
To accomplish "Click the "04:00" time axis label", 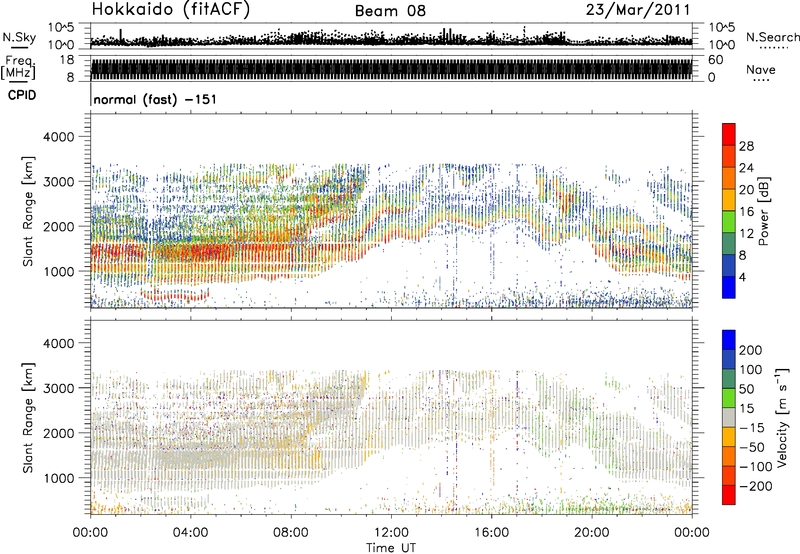I will (190, 533).
